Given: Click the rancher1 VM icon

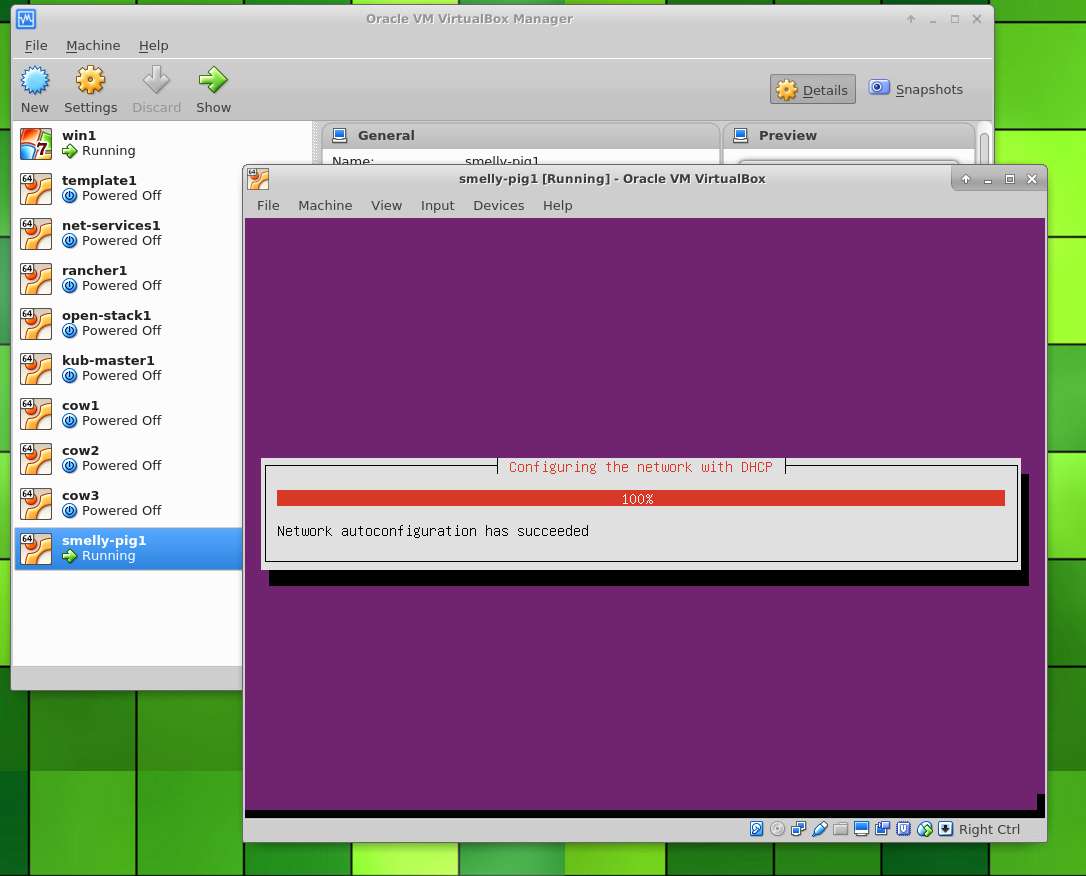Looking at the screenshot, I should click(35, 278).
